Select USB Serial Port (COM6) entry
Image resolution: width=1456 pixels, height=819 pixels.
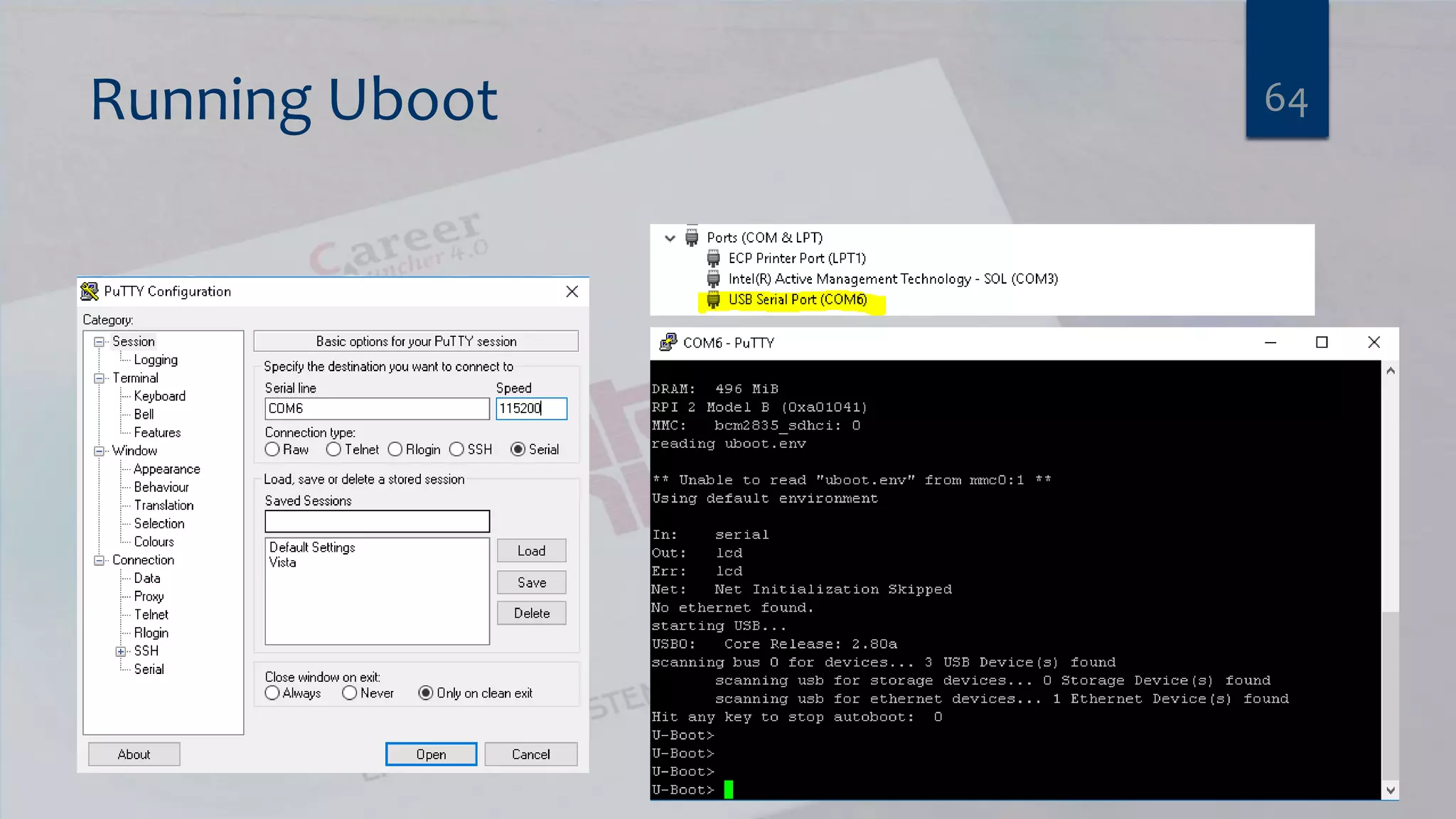tap(798, 299)
